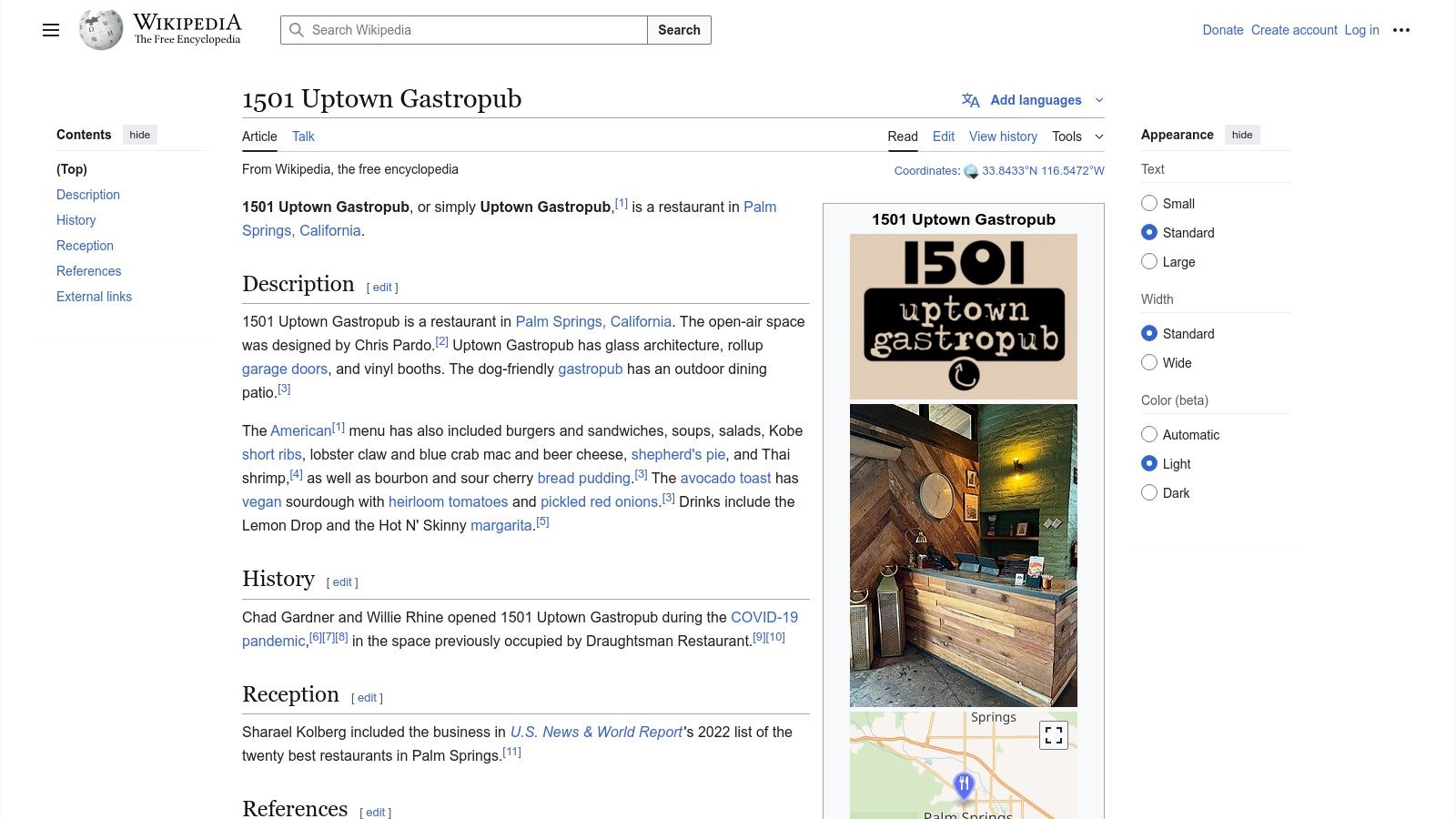1456x819 pixels.
Task: Click citation [11] in Reception section
Action: click(511, 752)
